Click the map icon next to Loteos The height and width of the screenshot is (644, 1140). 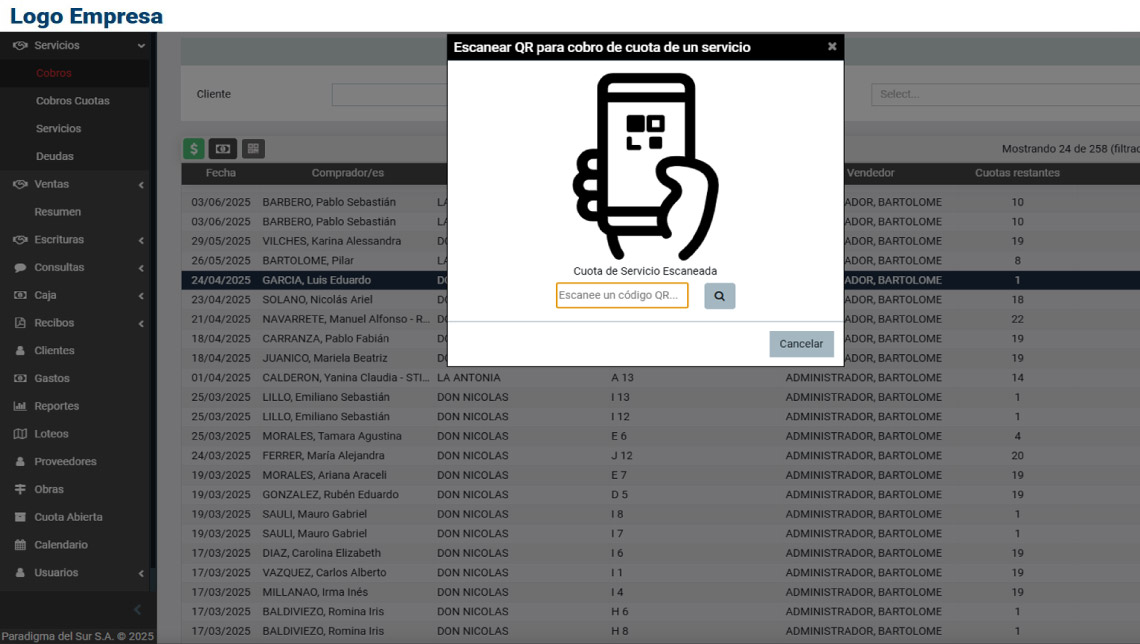pyautogui.click(x=20, y=434)
